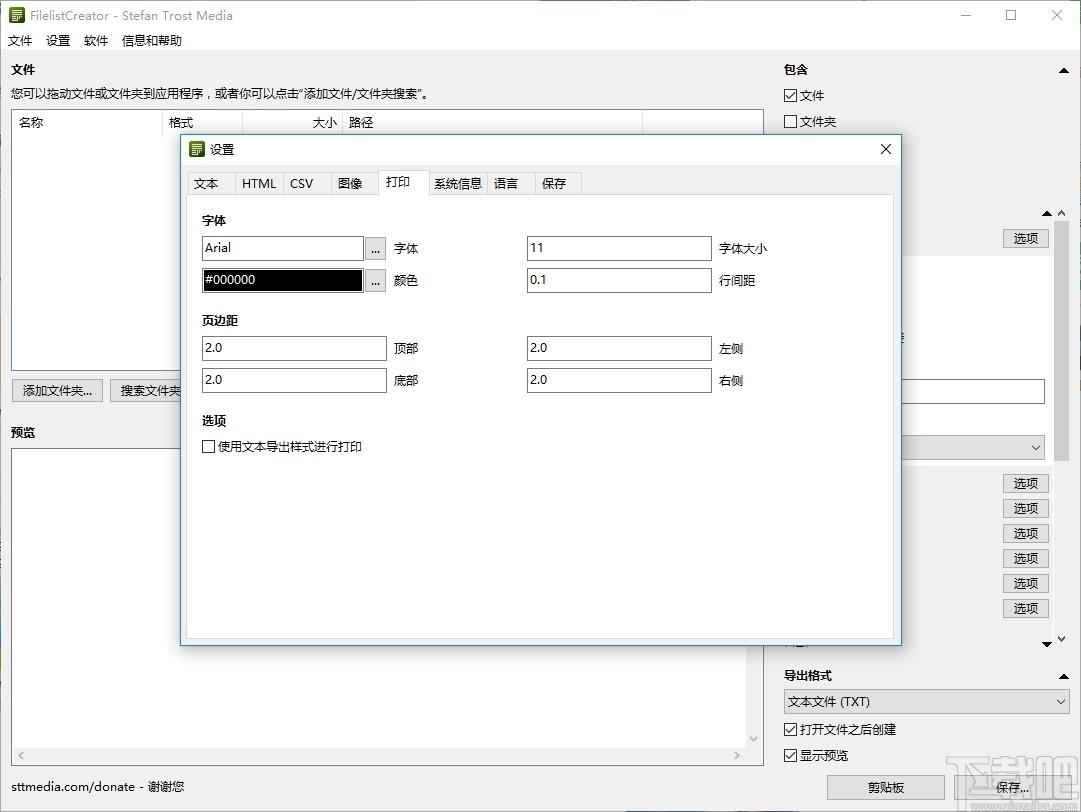The width and height of the screenshot is (1081, 812).
Task: Click the 左侧 margin field
Action: pyautogui.click(x=619, y=348)
